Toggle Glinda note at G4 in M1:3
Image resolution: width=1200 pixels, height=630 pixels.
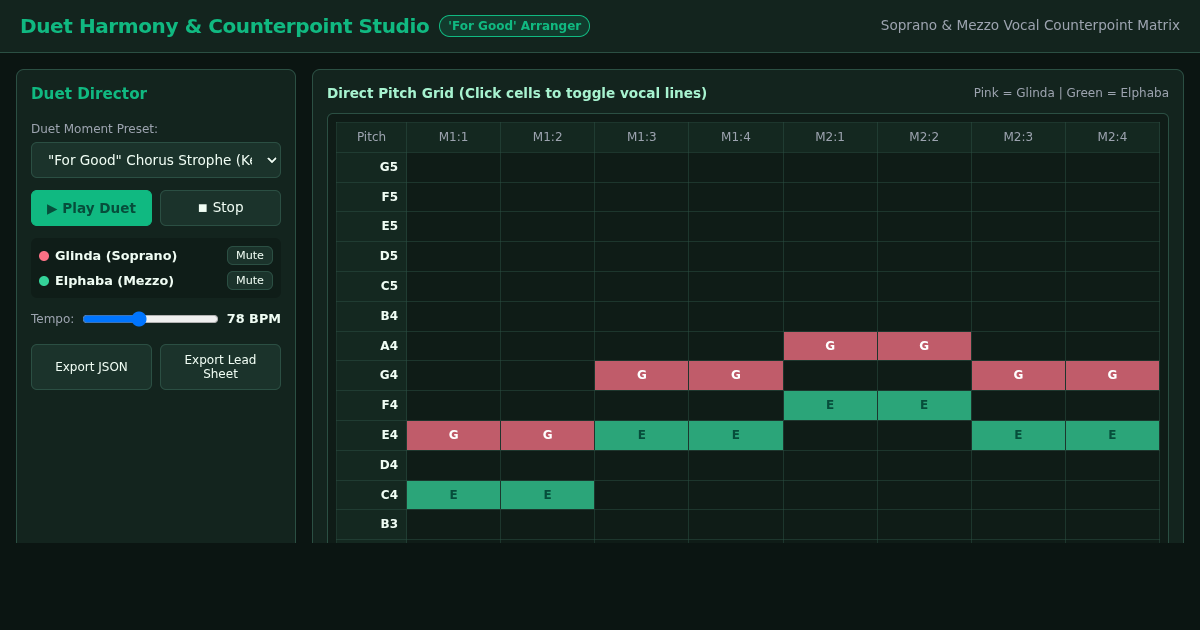(x=641, y=376)
